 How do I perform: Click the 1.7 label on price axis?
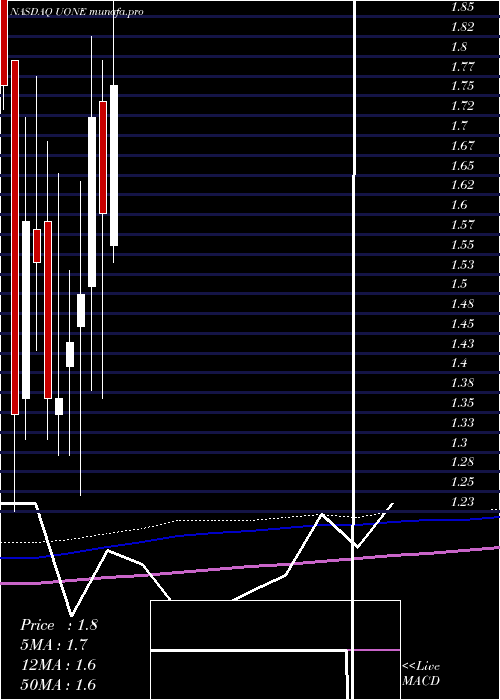point(459,126)
